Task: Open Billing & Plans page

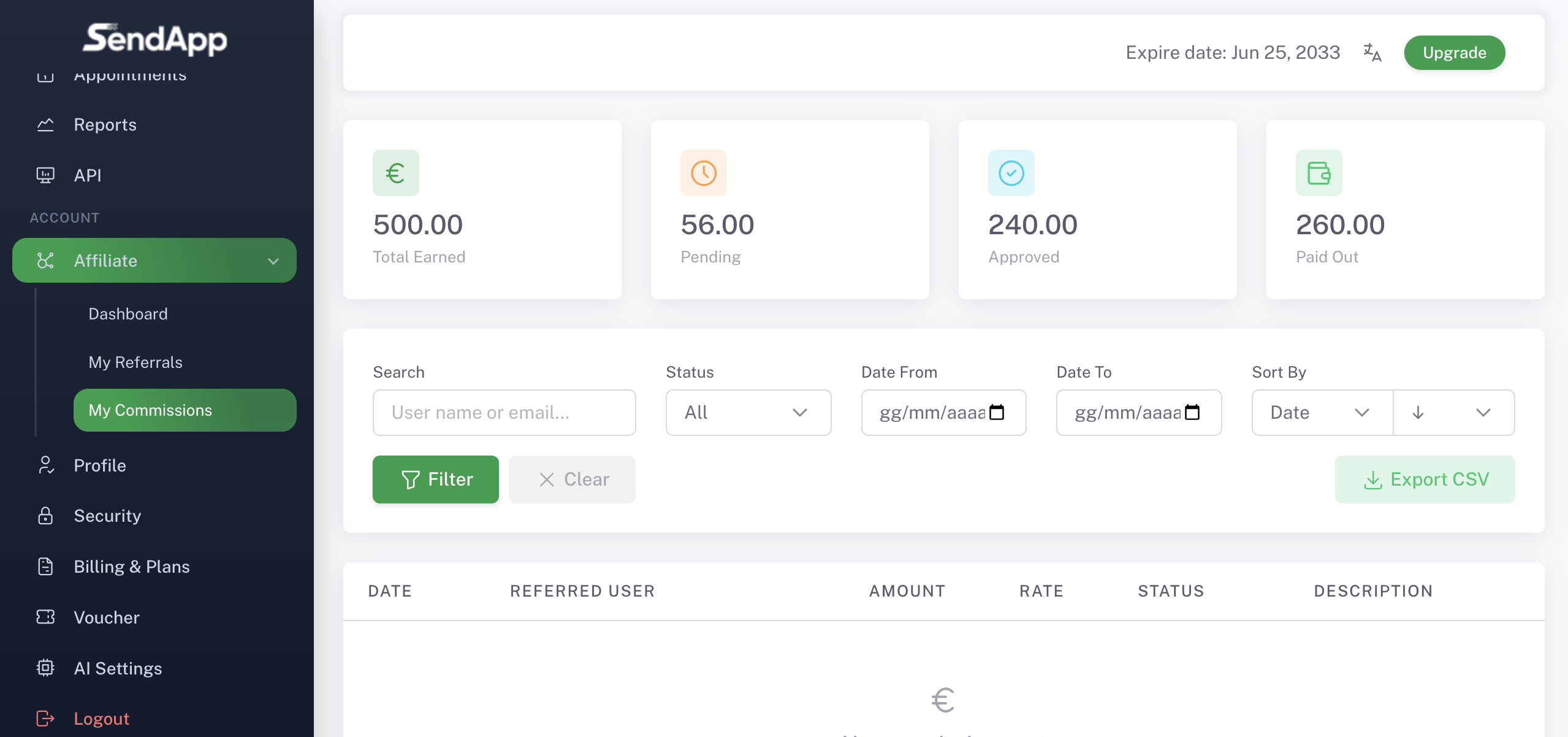Action: coord(131,567)
